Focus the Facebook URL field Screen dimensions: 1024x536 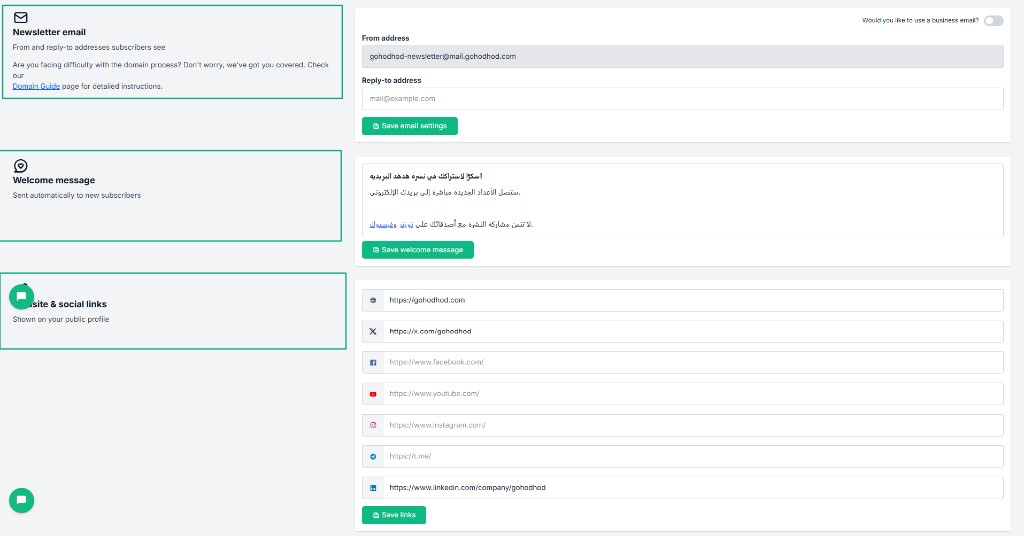693,362
